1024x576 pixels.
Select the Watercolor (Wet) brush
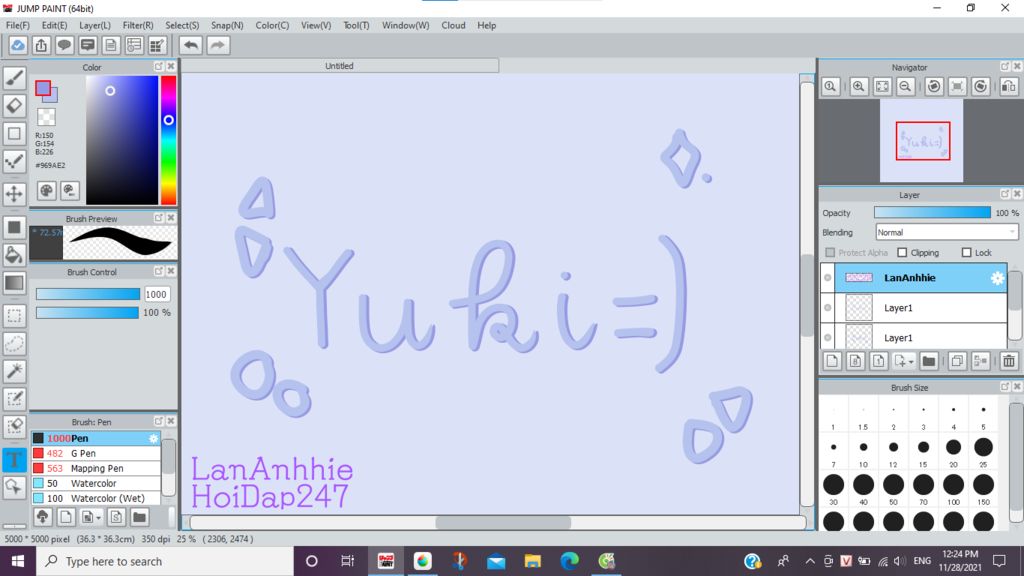point(95,498)
